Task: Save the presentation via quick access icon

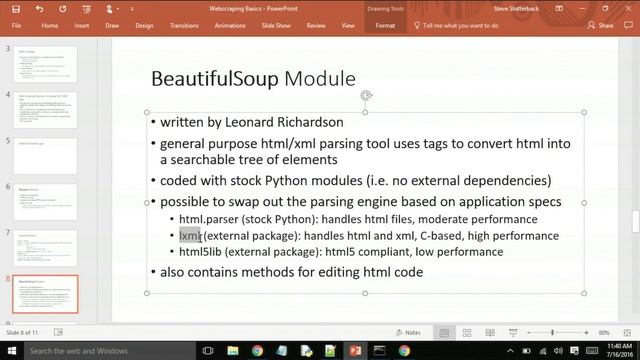Action: pyautogui.click(x=16, y=9)
